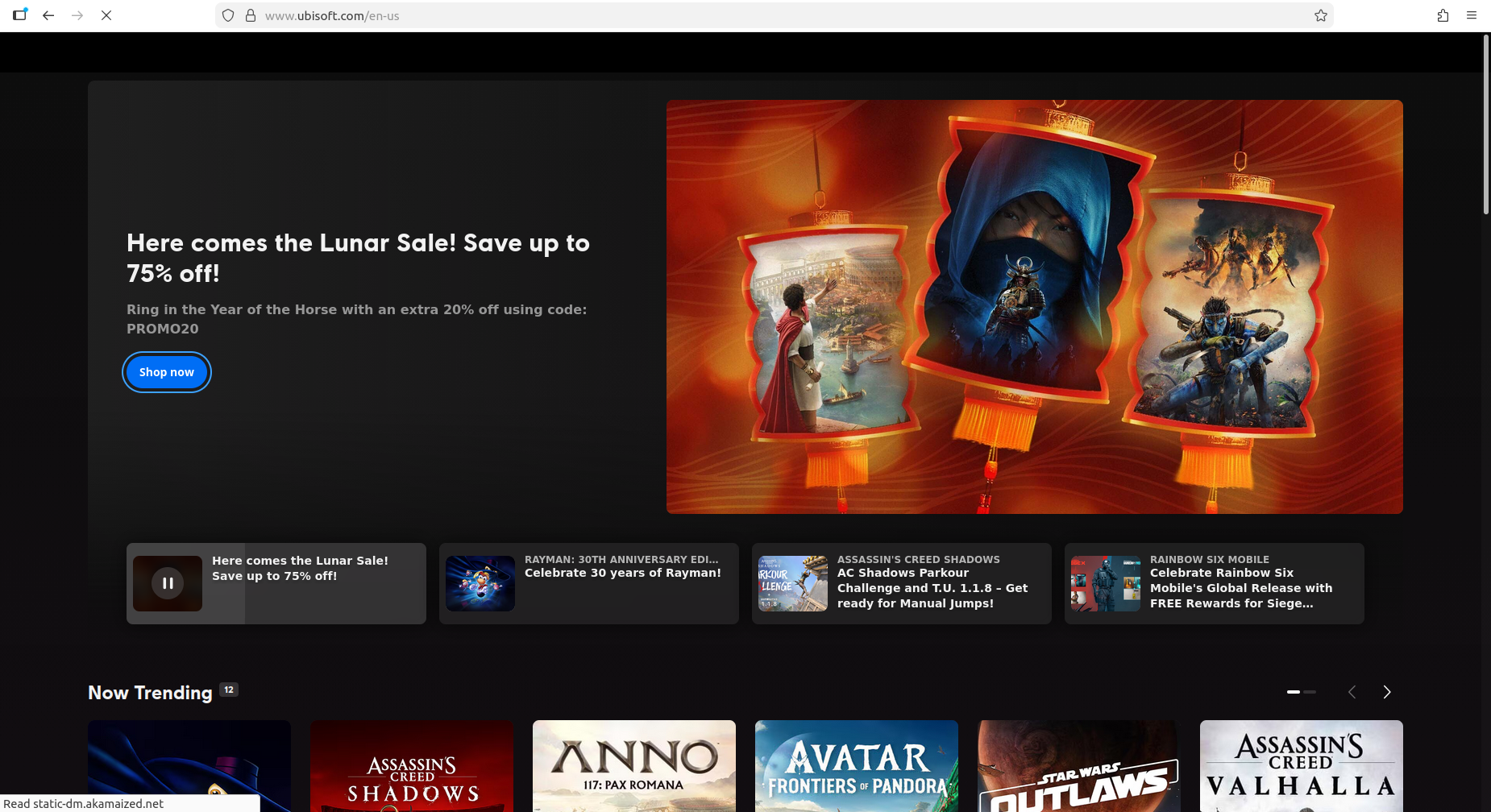Bookmark this page with the star icon

[x=1320, y=15]
